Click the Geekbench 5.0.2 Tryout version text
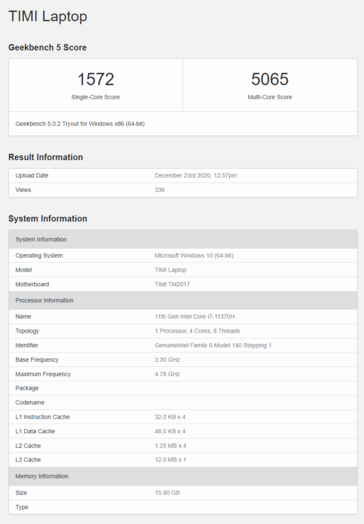This screenshot has height=524, width=364. 80,124
